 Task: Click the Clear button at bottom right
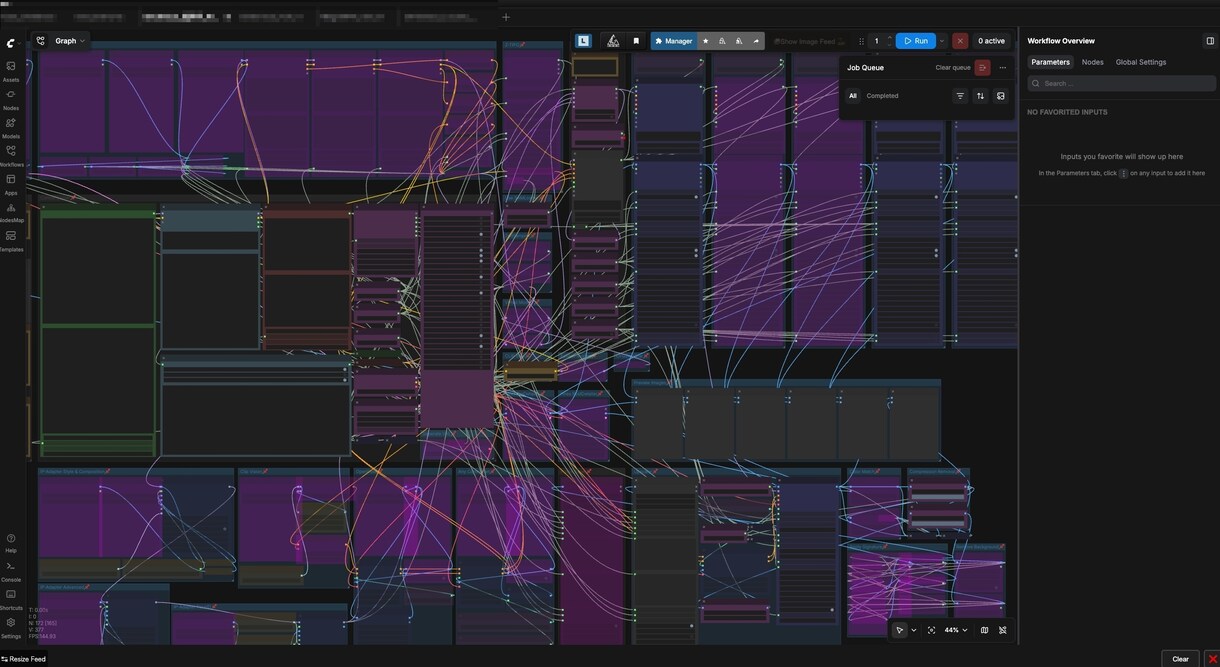[1180, 659]
